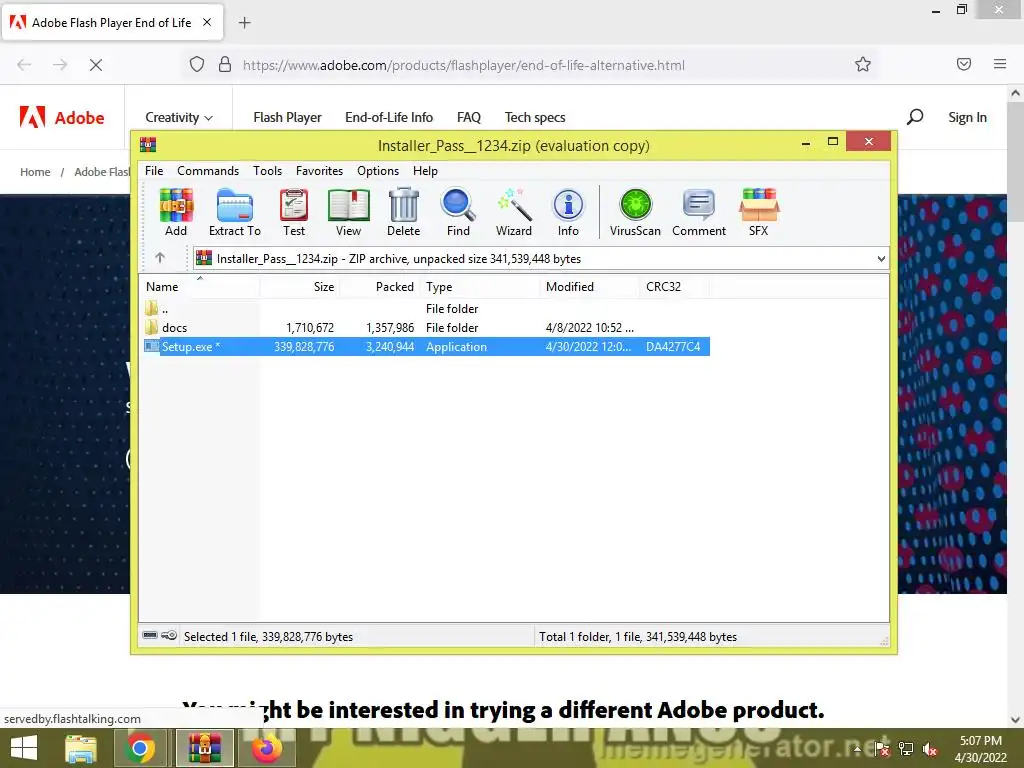The width and height of the screenshot is (1024, 768).
Task: Run the Test archive tool
Action: click(294, 212)
